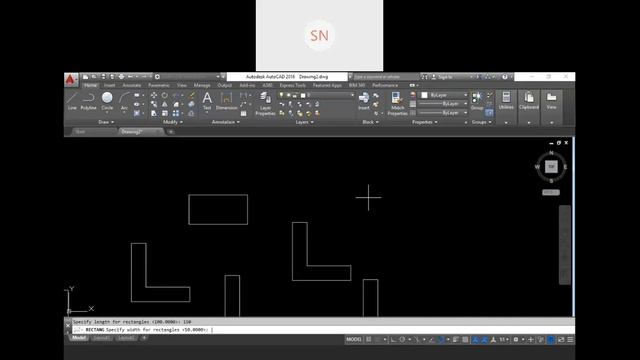Activate the Move tool in Modify

point(154,96)
